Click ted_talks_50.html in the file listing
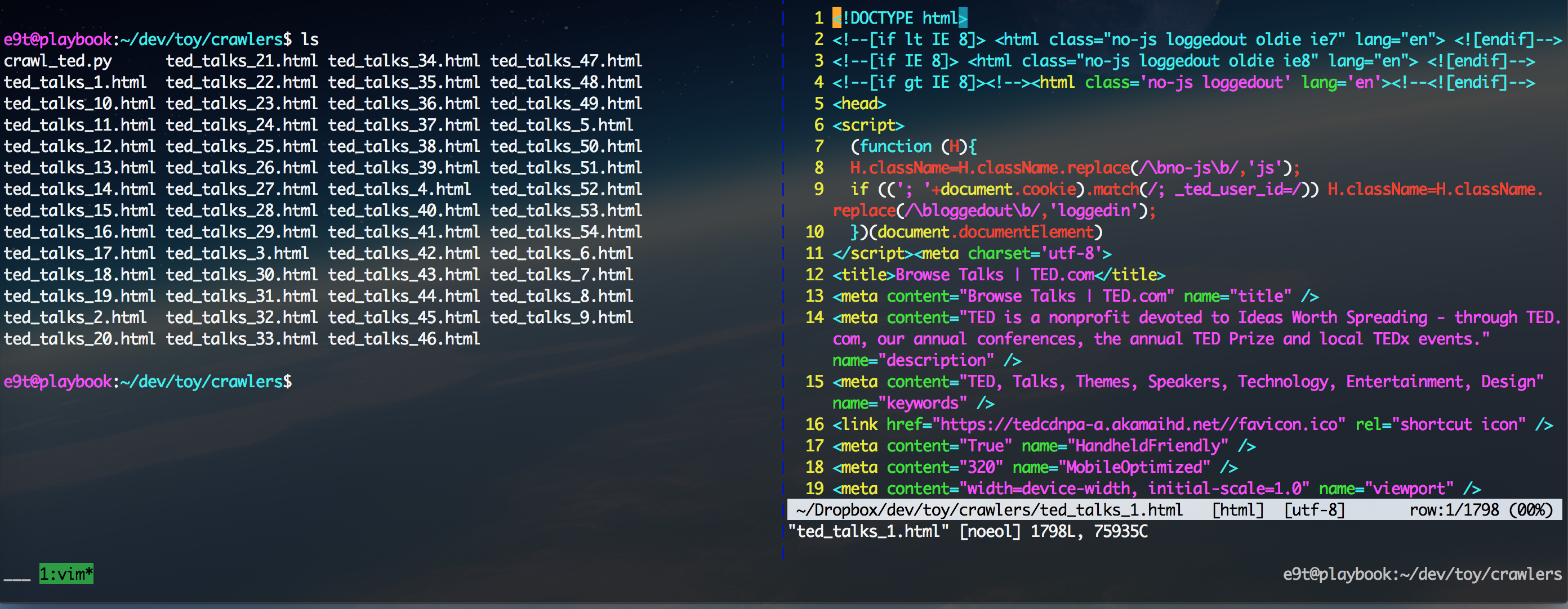This screenshot has width=1568, height=609. point(566,146)
